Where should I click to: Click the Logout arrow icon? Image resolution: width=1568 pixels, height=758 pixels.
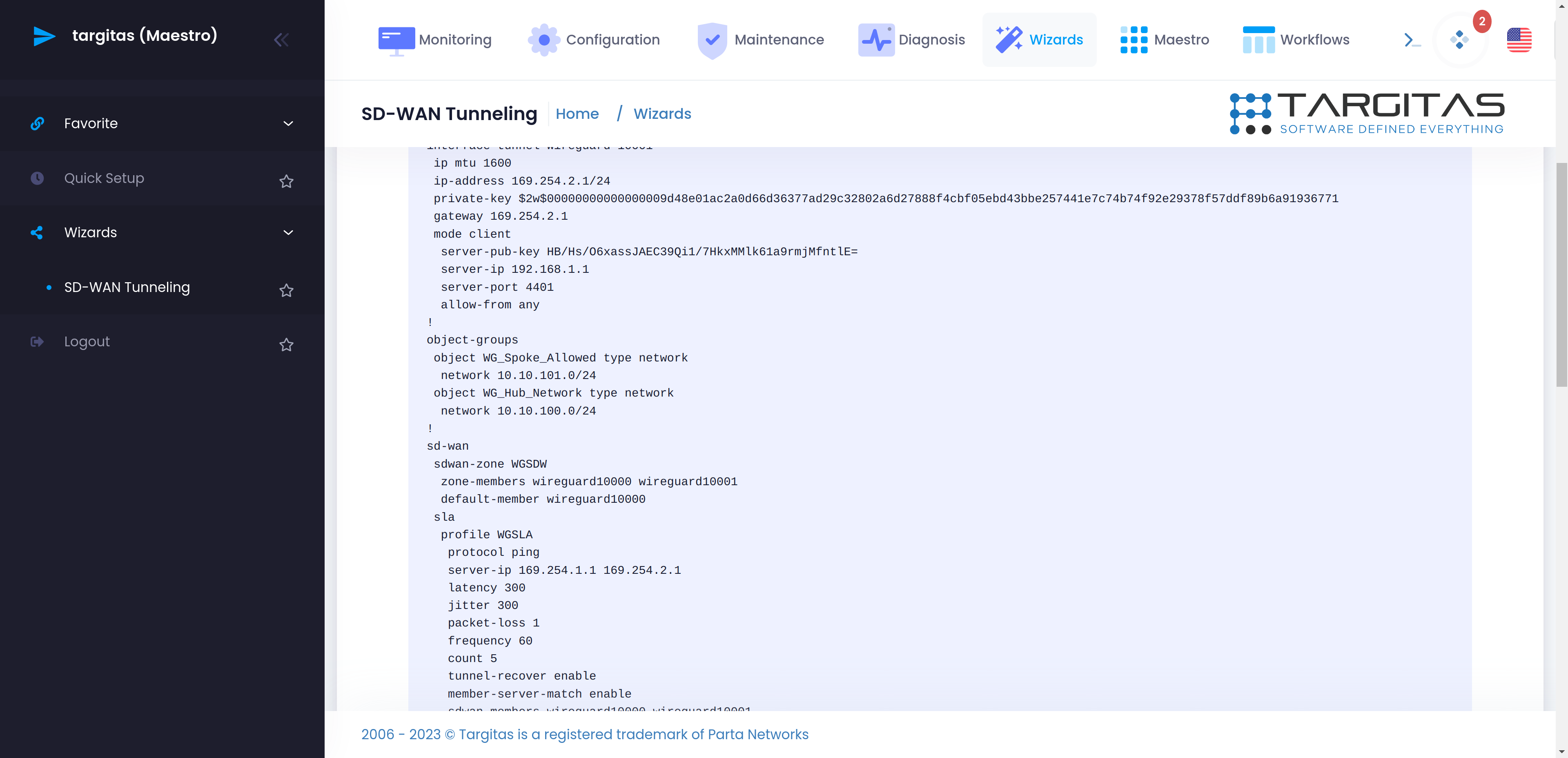[37, 341]
